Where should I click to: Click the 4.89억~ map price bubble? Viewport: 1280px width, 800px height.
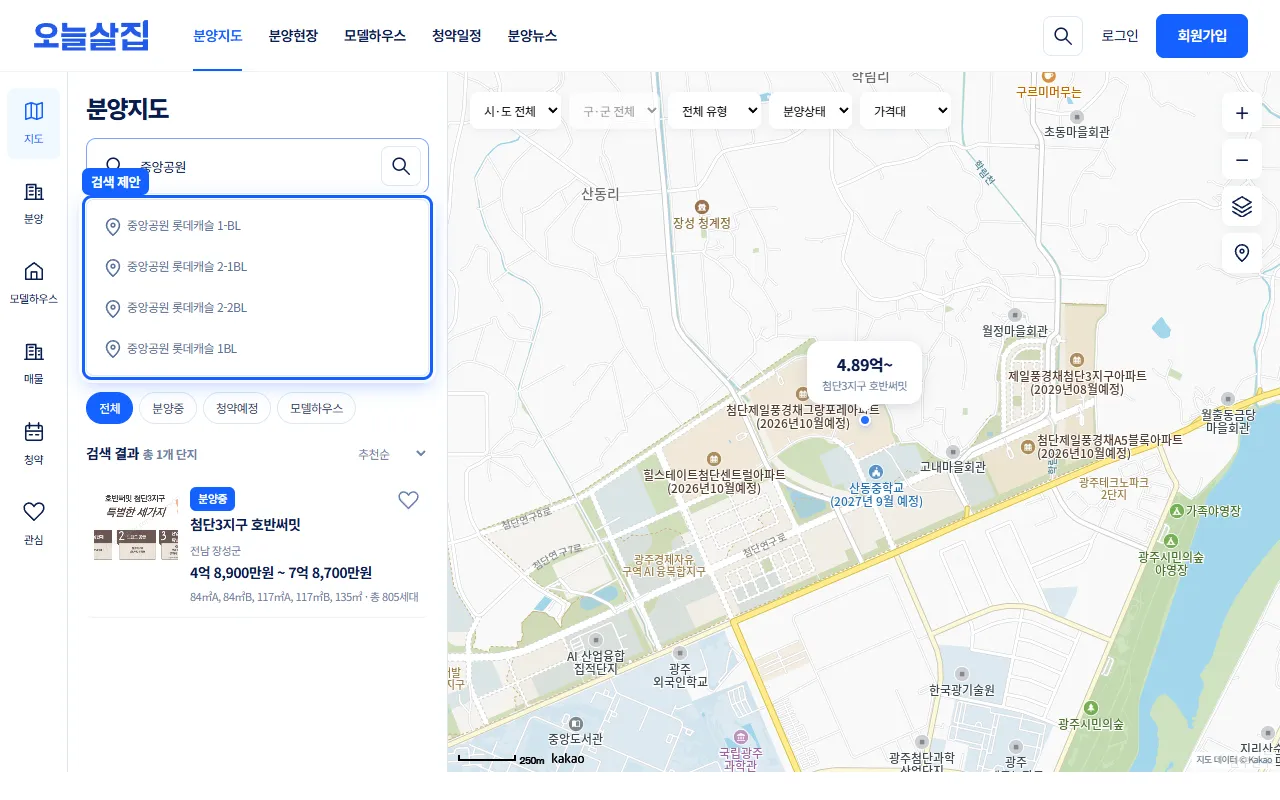coord(864,373)
